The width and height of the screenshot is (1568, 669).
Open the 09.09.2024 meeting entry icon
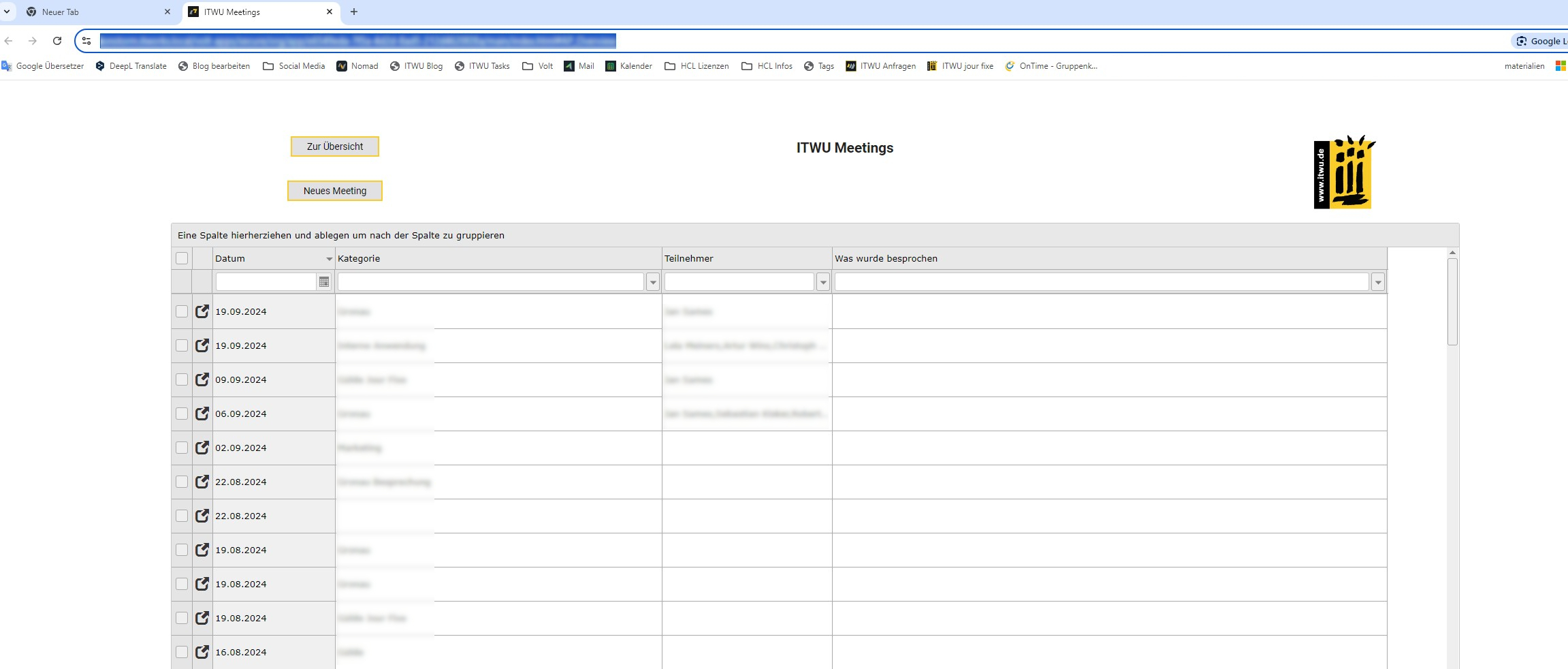point(202,379)
